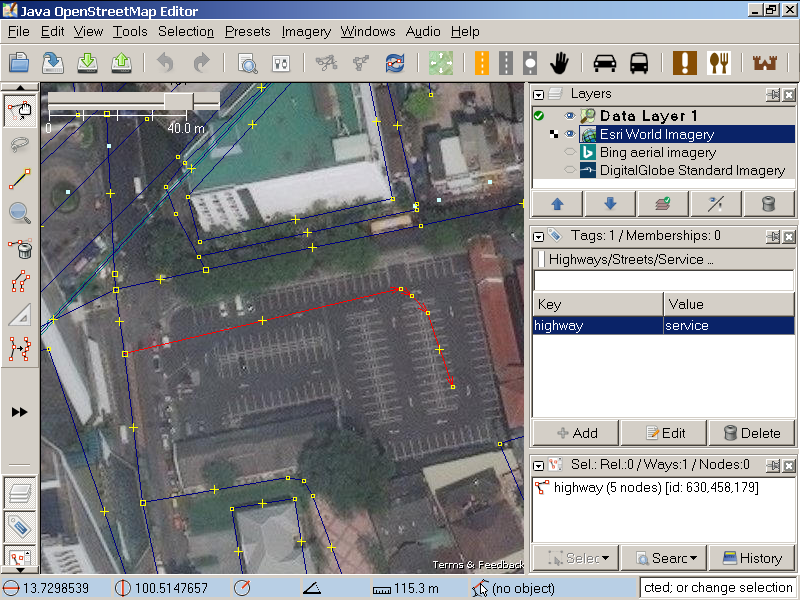Collapse the Layers panel
The width and height of the screenshot is (800, 600).
click(x=539, y=95)
